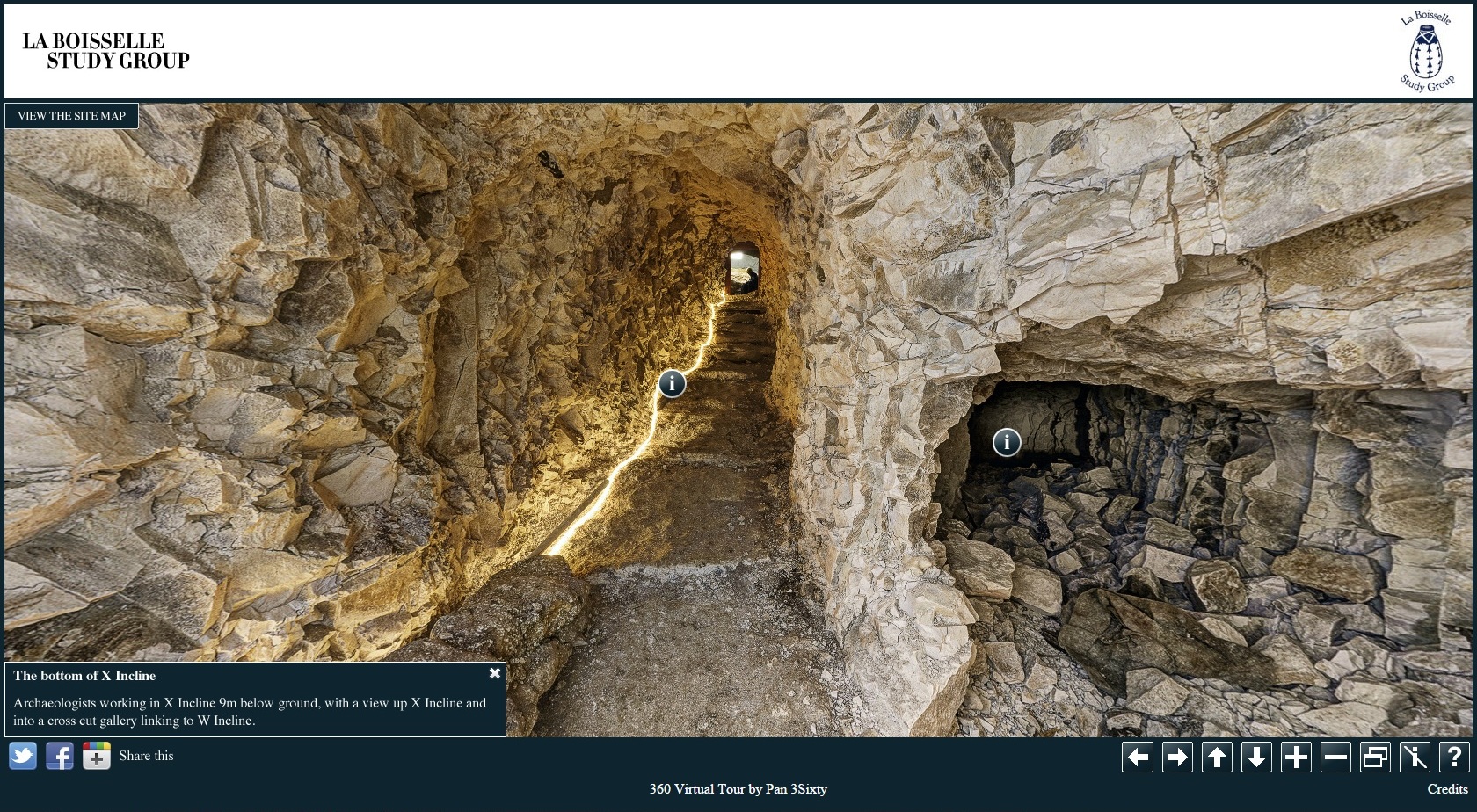Tilt the view up with the up arrow
1477x812 pixels.
[1217, 757]
